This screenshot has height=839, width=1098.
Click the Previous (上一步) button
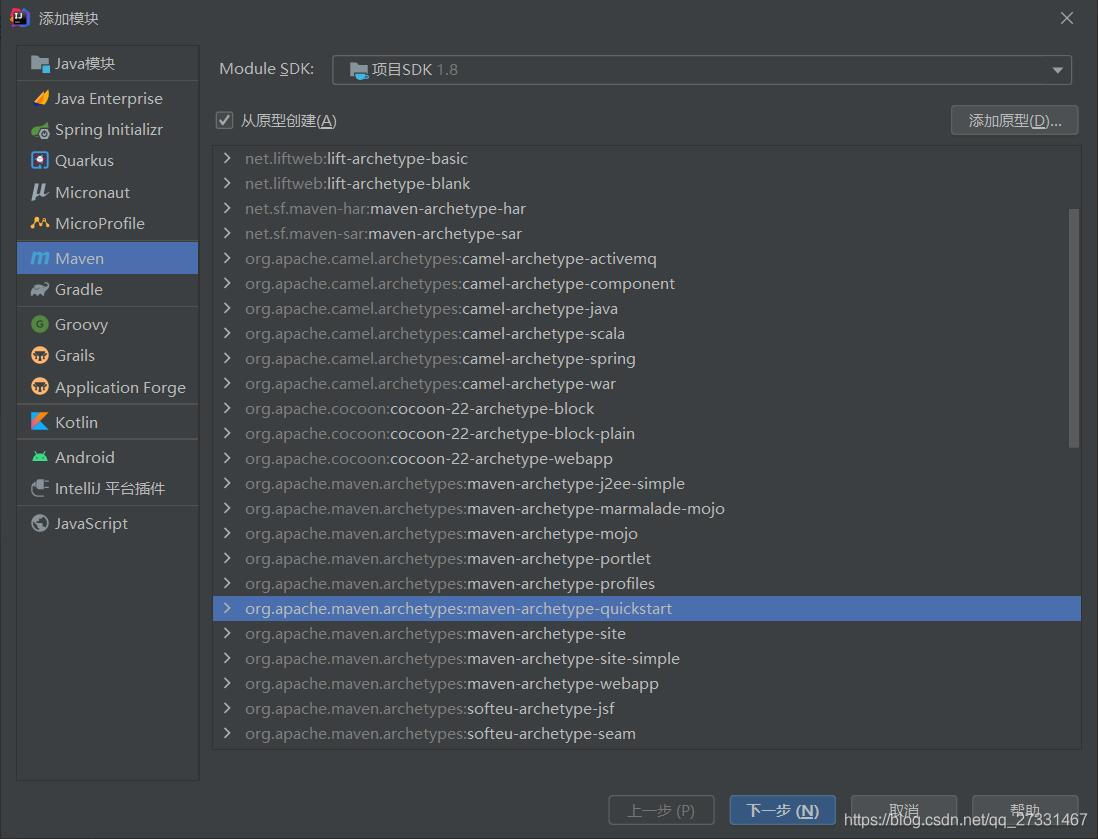pyautogui.click(x=661, y=810)
